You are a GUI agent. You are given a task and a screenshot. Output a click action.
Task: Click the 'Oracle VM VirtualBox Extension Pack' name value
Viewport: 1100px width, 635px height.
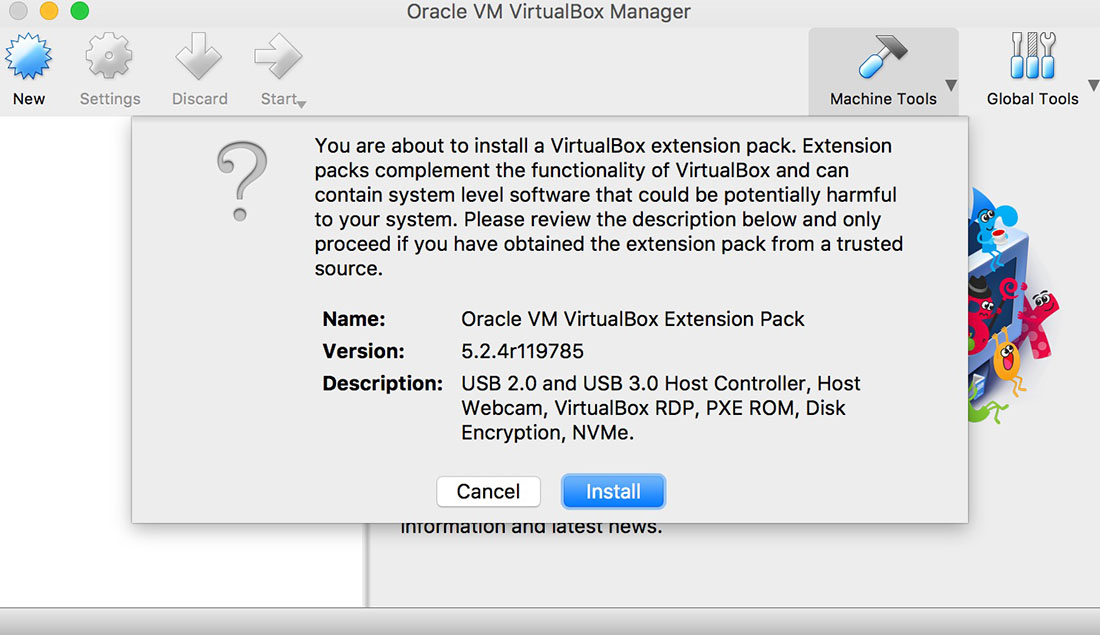pyautogui.click(x=632, y=319)
